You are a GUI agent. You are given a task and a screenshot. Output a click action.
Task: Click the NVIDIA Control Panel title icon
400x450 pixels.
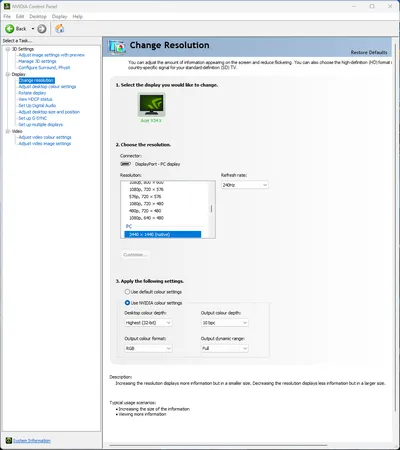7,6
